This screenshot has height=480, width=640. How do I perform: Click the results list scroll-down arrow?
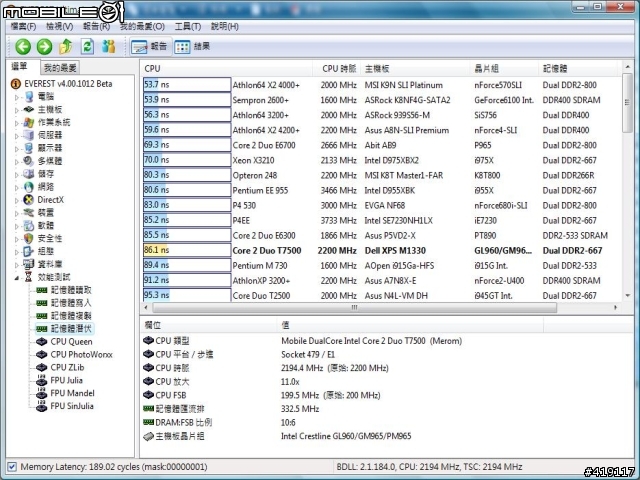(628, 296)
